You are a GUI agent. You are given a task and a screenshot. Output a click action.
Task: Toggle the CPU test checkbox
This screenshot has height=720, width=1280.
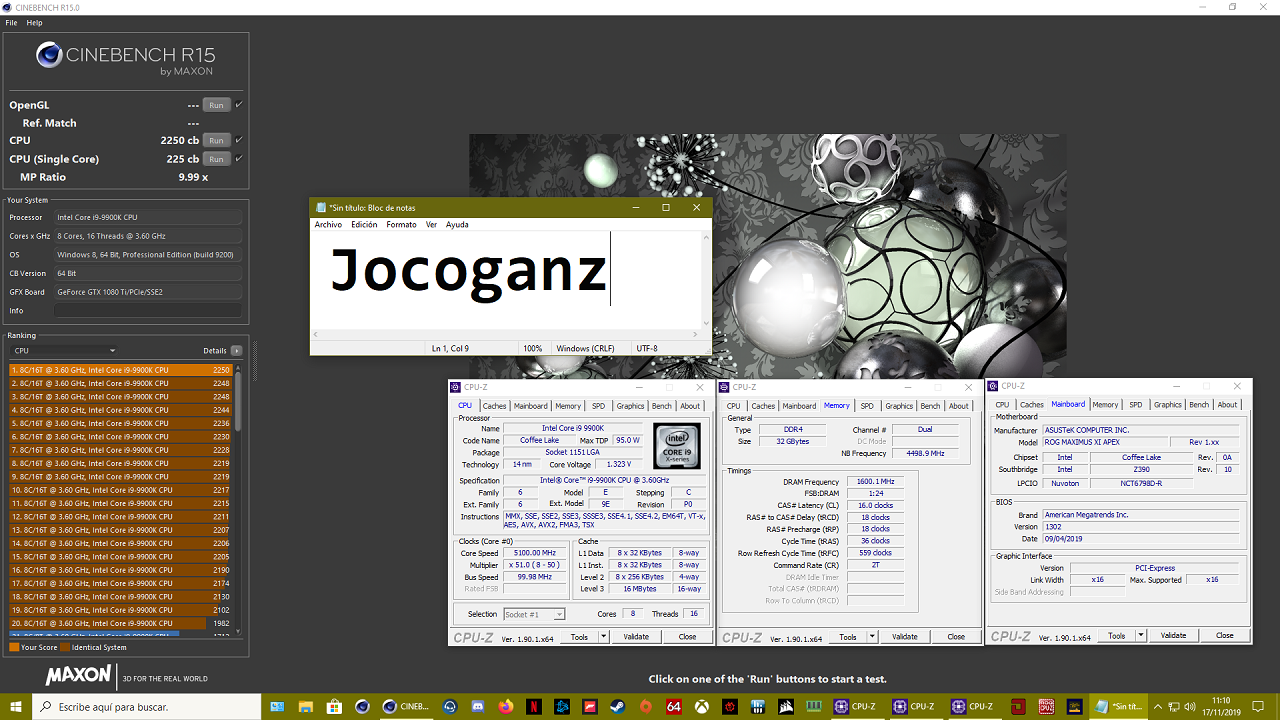click(239, 140)
